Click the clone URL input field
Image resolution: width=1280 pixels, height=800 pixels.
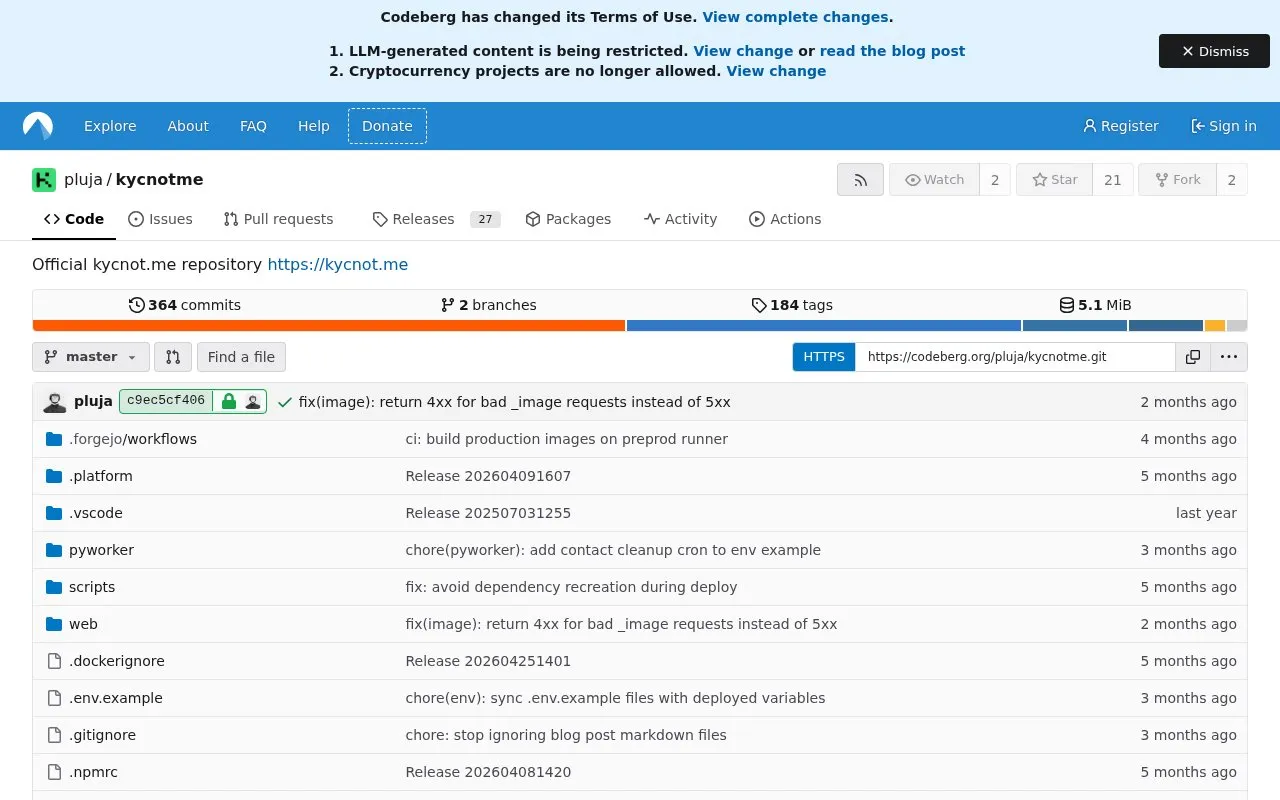click(x=1015, y=357)
